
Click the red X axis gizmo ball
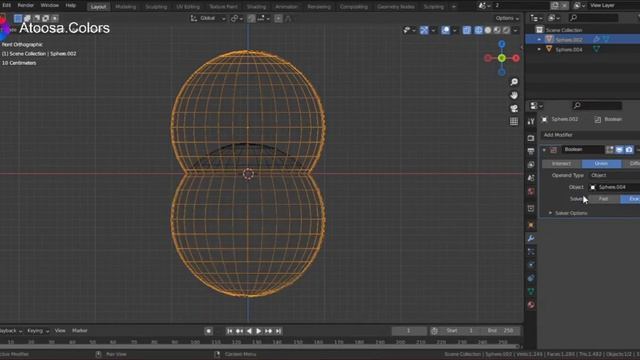(516, 58)
